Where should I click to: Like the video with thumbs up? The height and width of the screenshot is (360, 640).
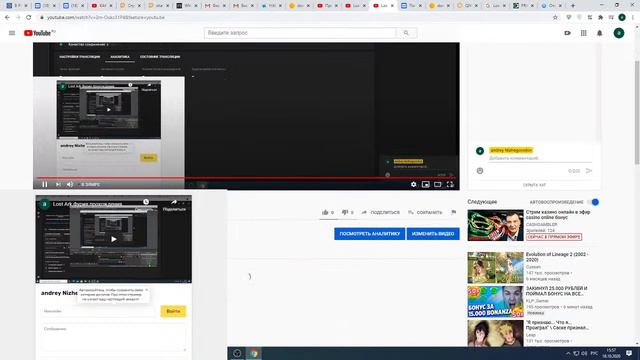pos(325,212)
